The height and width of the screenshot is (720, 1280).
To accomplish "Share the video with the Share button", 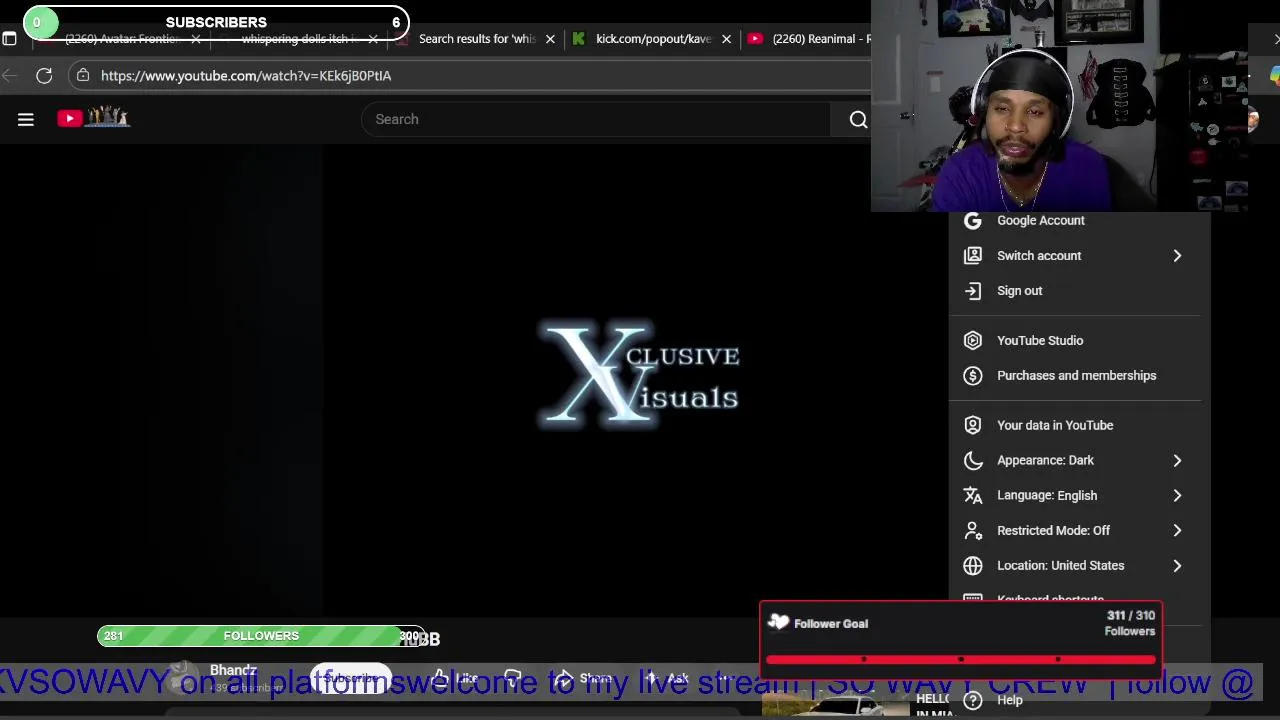I will point(584,678).
